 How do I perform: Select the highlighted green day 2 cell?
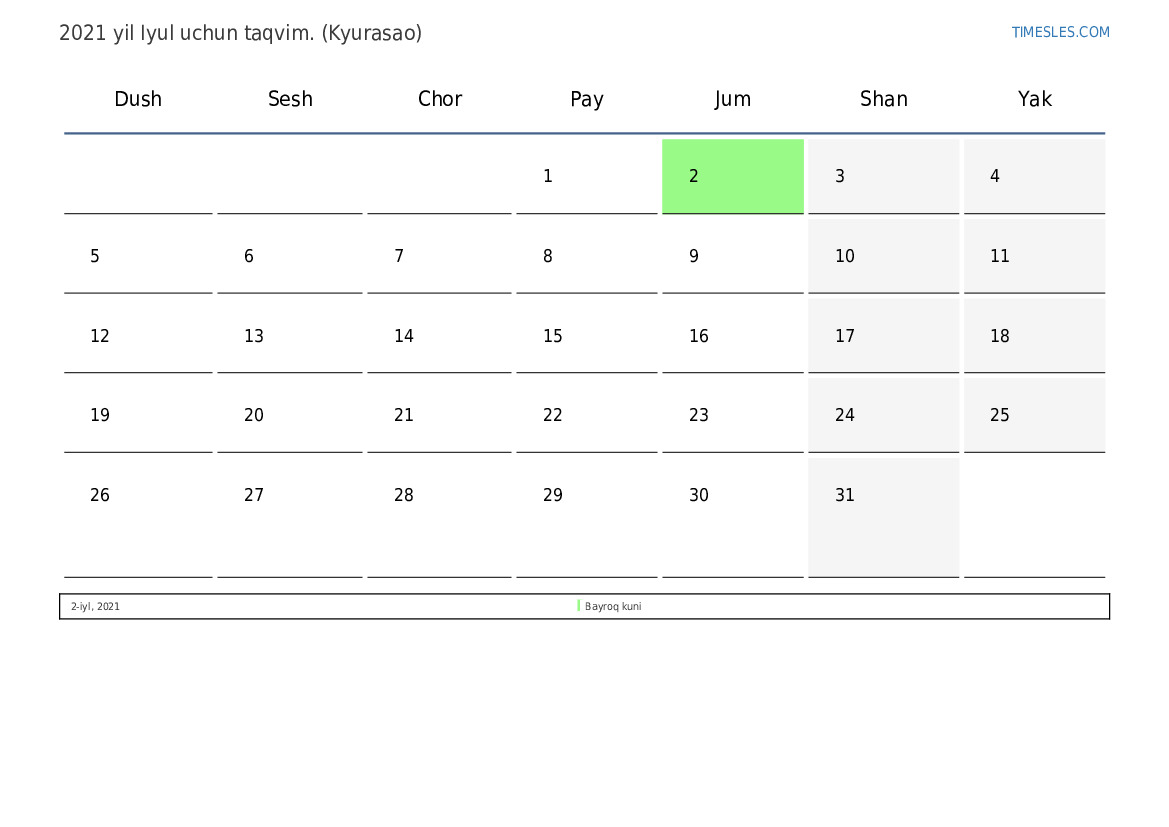click(733, 176)
